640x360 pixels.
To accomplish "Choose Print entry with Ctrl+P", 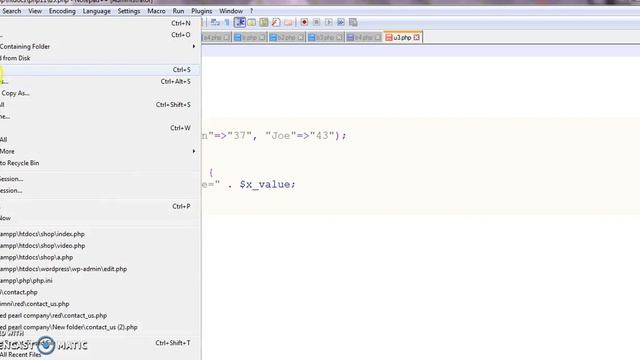I will pos(99,207).
